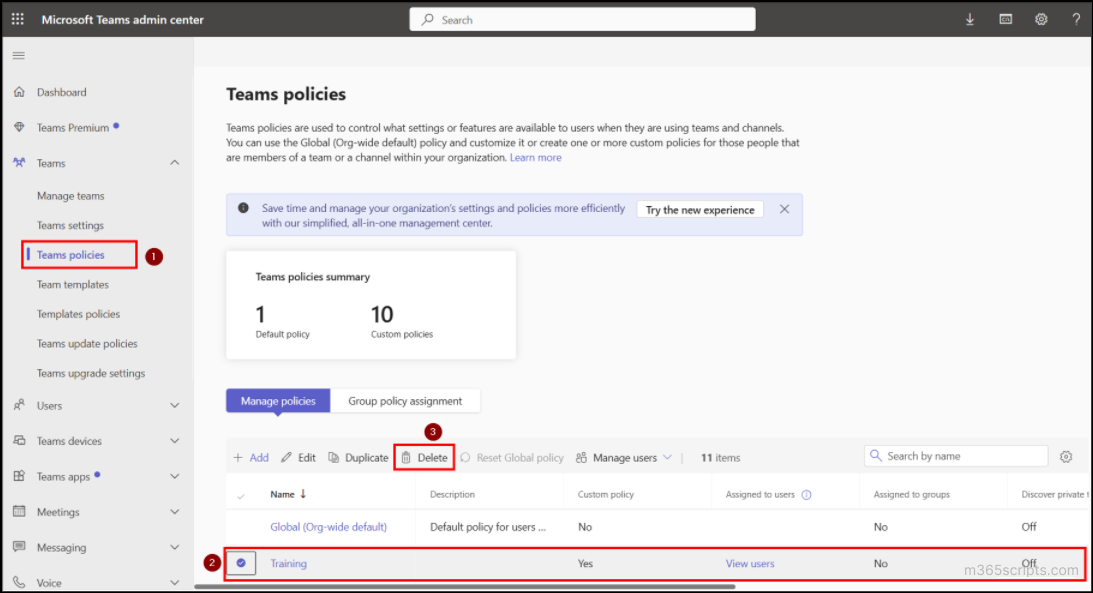
Task: Click View users for Training
Action: click(750, 563)
